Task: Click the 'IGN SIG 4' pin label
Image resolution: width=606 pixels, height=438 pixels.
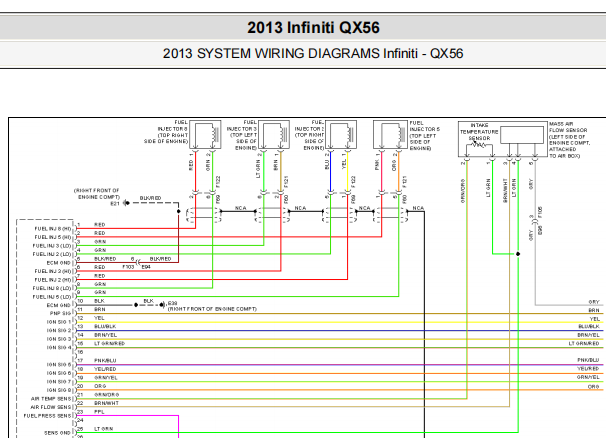Action: pos(59,348)
